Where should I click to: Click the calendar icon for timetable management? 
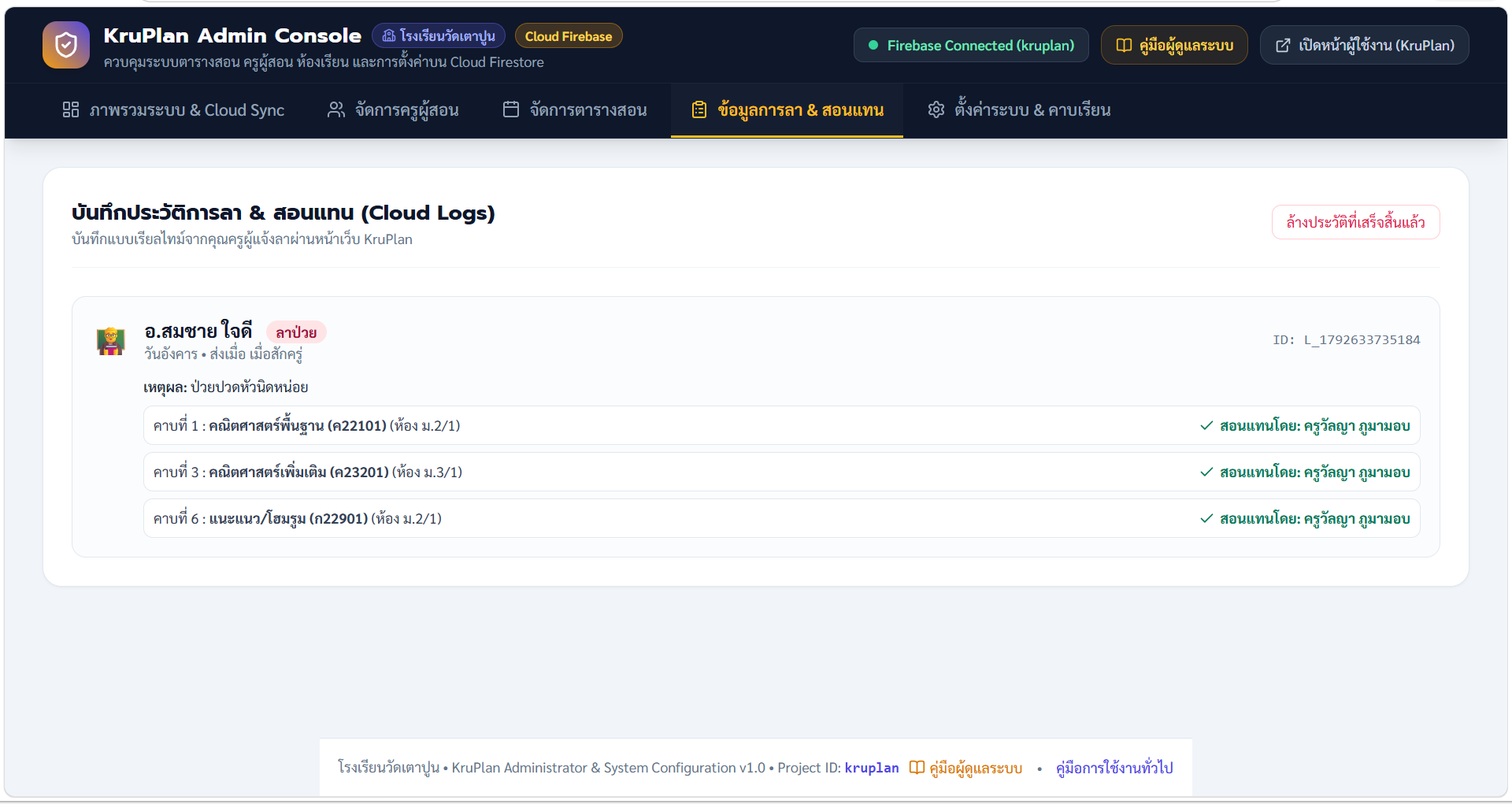pyautogui.click(x=511, y=109)
